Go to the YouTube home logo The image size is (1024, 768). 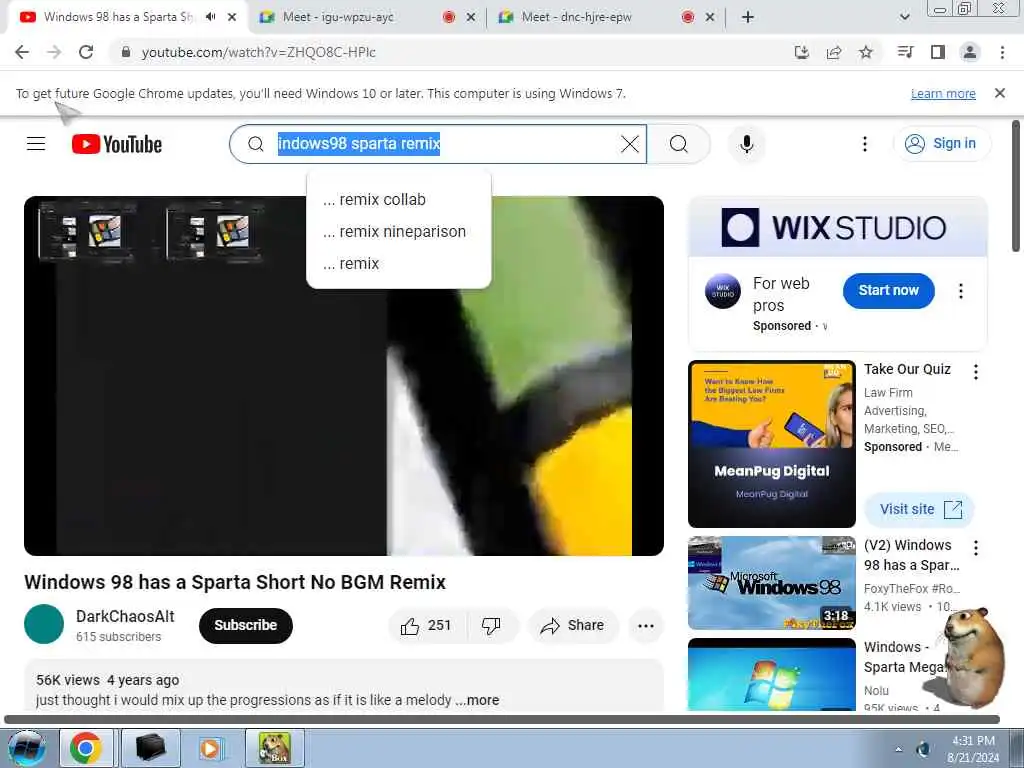117,144
